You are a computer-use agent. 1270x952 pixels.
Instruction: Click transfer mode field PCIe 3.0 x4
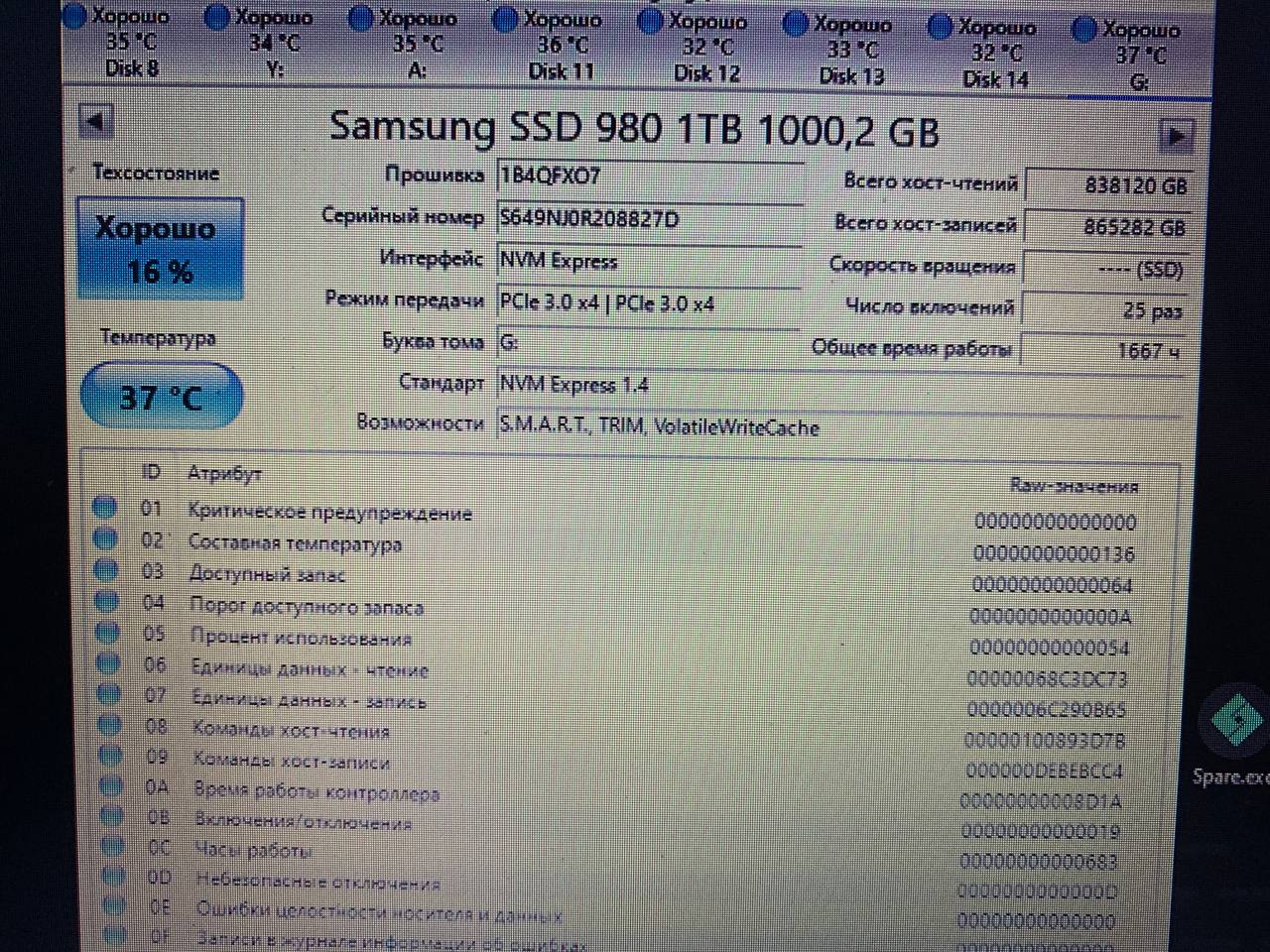click(x=649, y=302)
